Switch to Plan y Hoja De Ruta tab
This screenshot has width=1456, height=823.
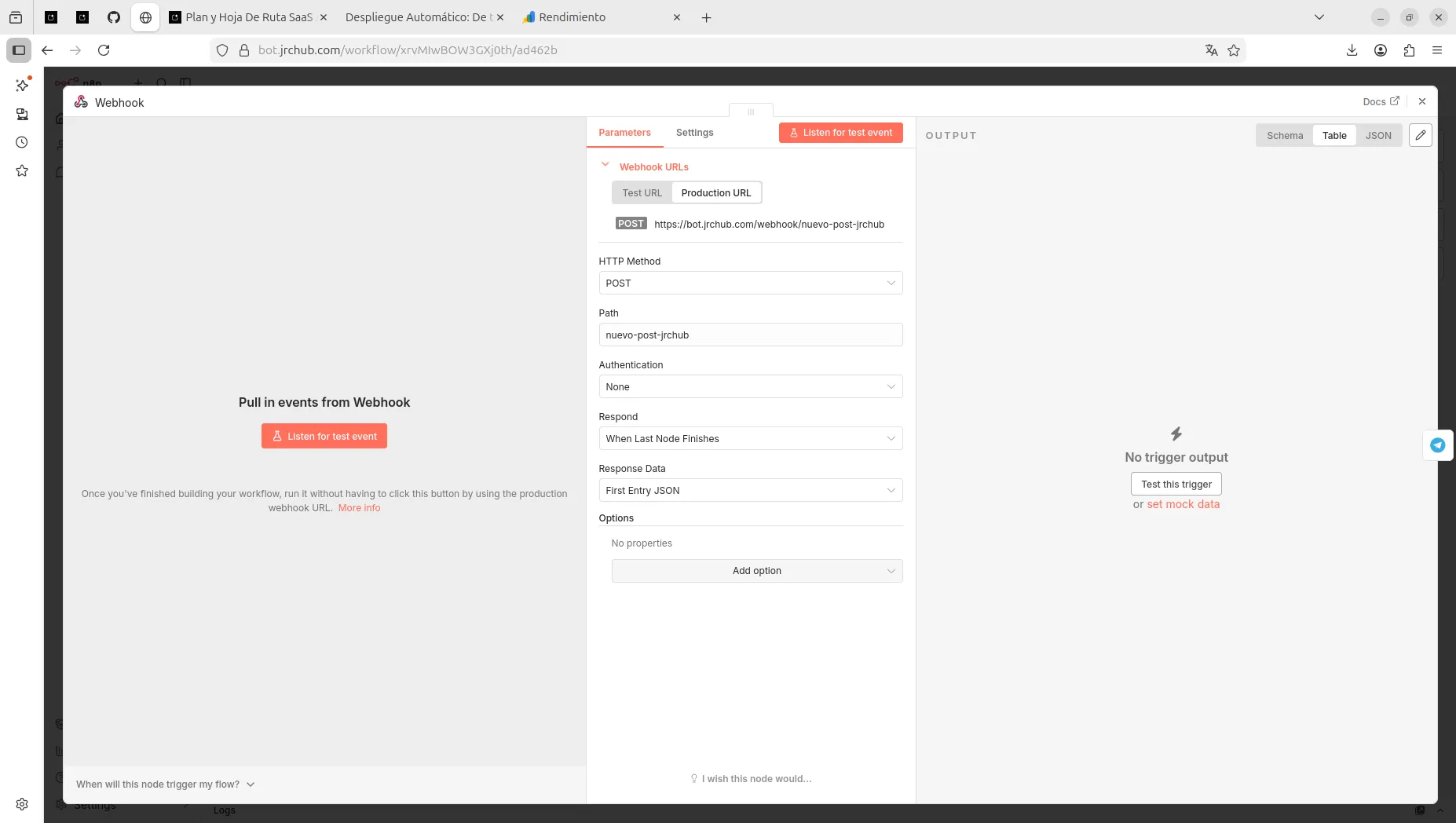tap(248, 17)
